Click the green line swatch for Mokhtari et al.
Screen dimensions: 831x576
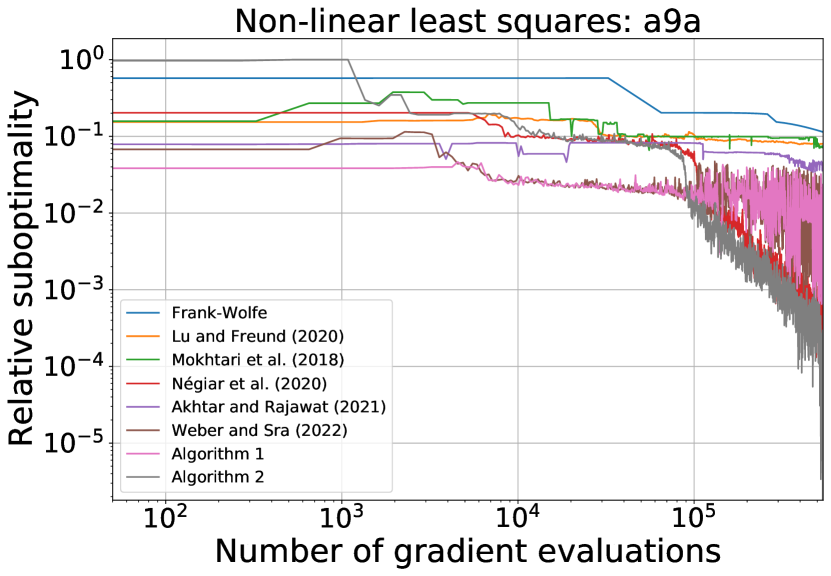click(143, 360)
